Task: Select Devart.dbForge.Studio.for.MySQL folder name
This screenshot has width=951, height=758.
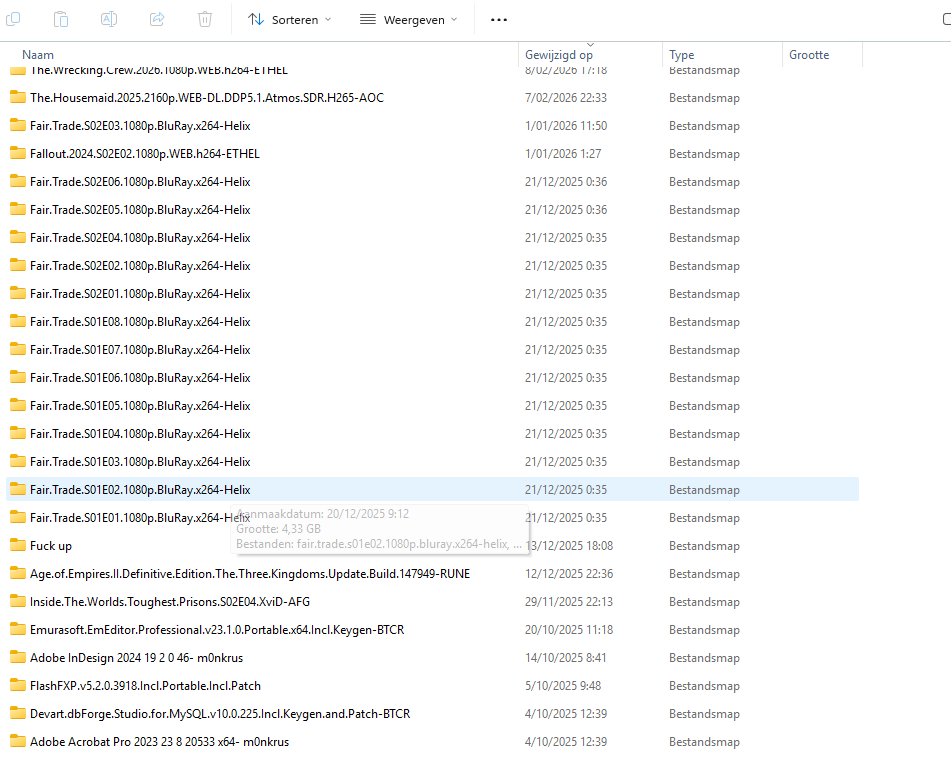Action: point(220,713)
